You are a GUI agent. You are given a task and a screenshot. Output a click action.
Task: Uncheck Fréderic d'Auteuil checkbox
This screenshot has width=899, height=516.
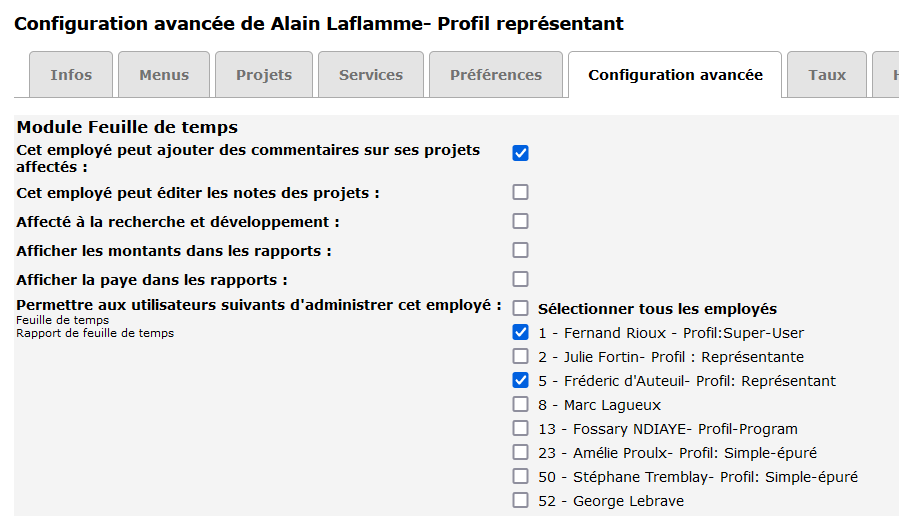[520, 380]
